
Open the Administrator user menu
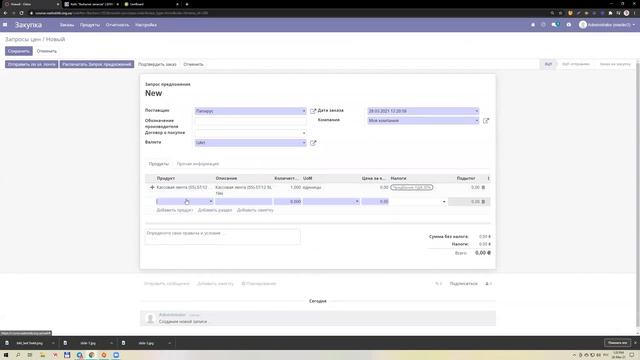[x=607, y=25]
